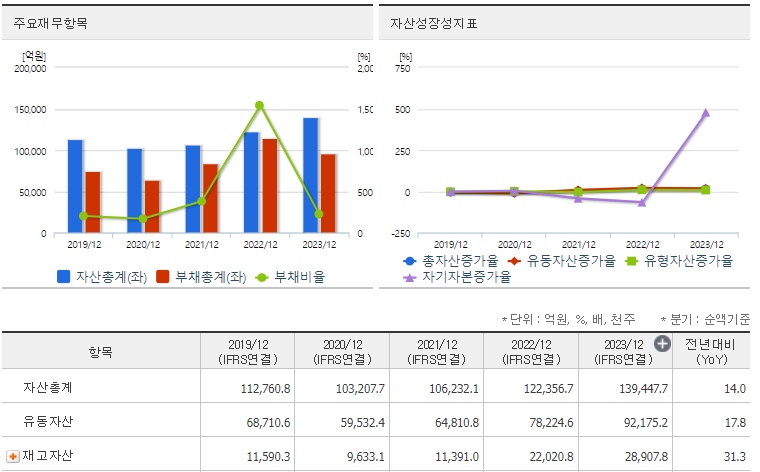Screen dimensions: 760x472
Task: Click cell value 92,175.2
Action: [x=646, y=423]
